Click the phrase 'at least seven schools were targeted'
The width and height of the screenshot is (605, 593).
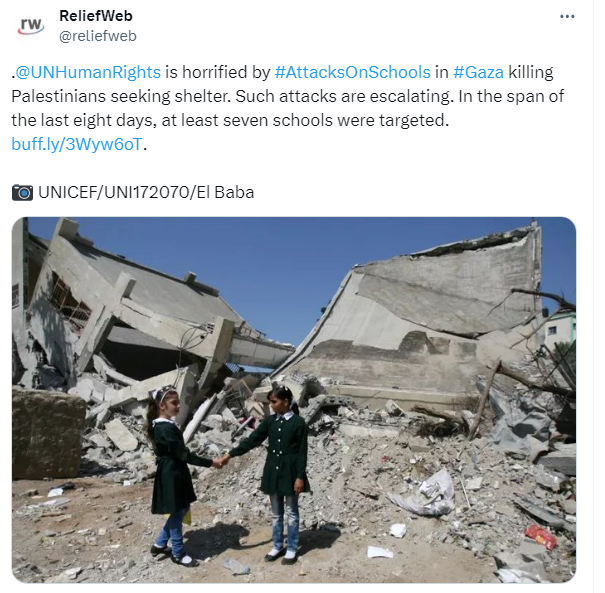(x=304, y=120)
